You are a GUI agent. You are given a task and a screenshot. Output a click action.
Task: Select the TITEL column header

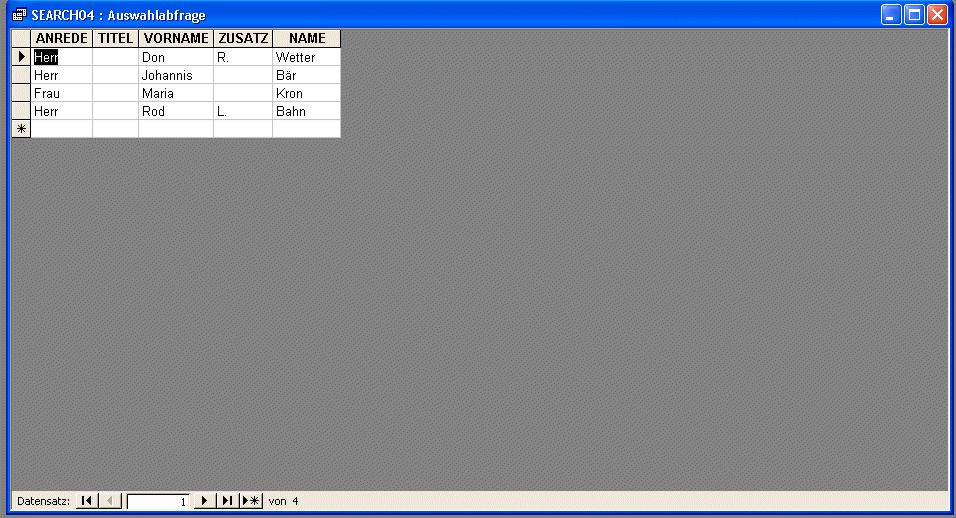115,38
